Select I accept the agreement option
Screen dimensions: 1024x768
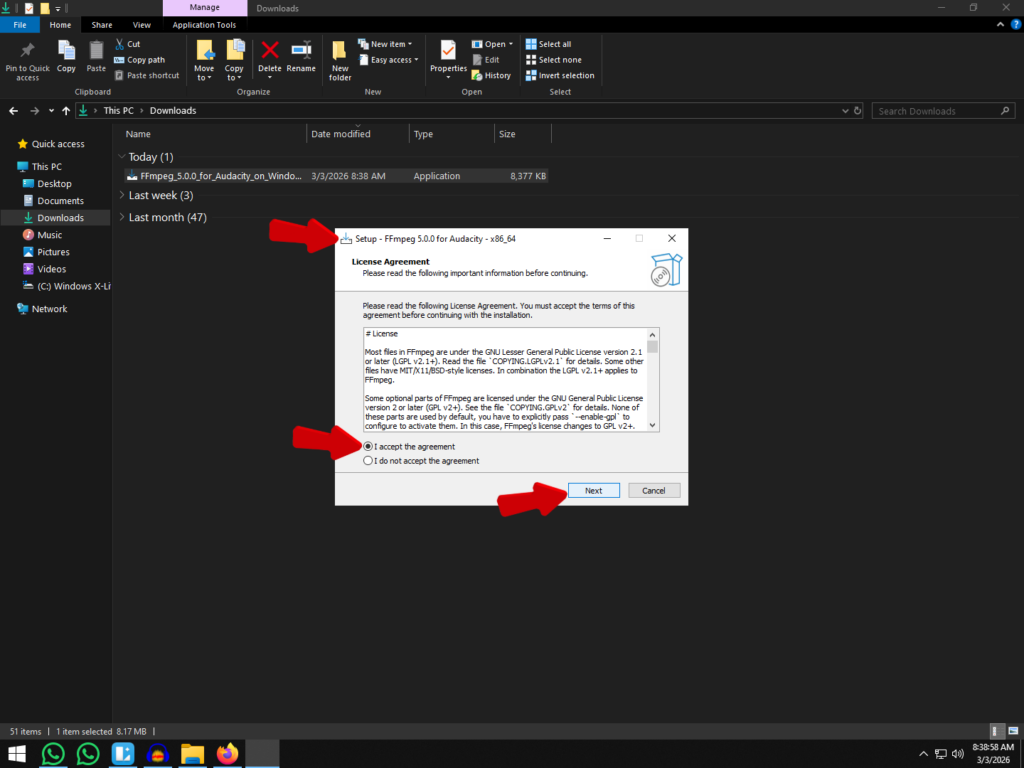coord(369,446)
